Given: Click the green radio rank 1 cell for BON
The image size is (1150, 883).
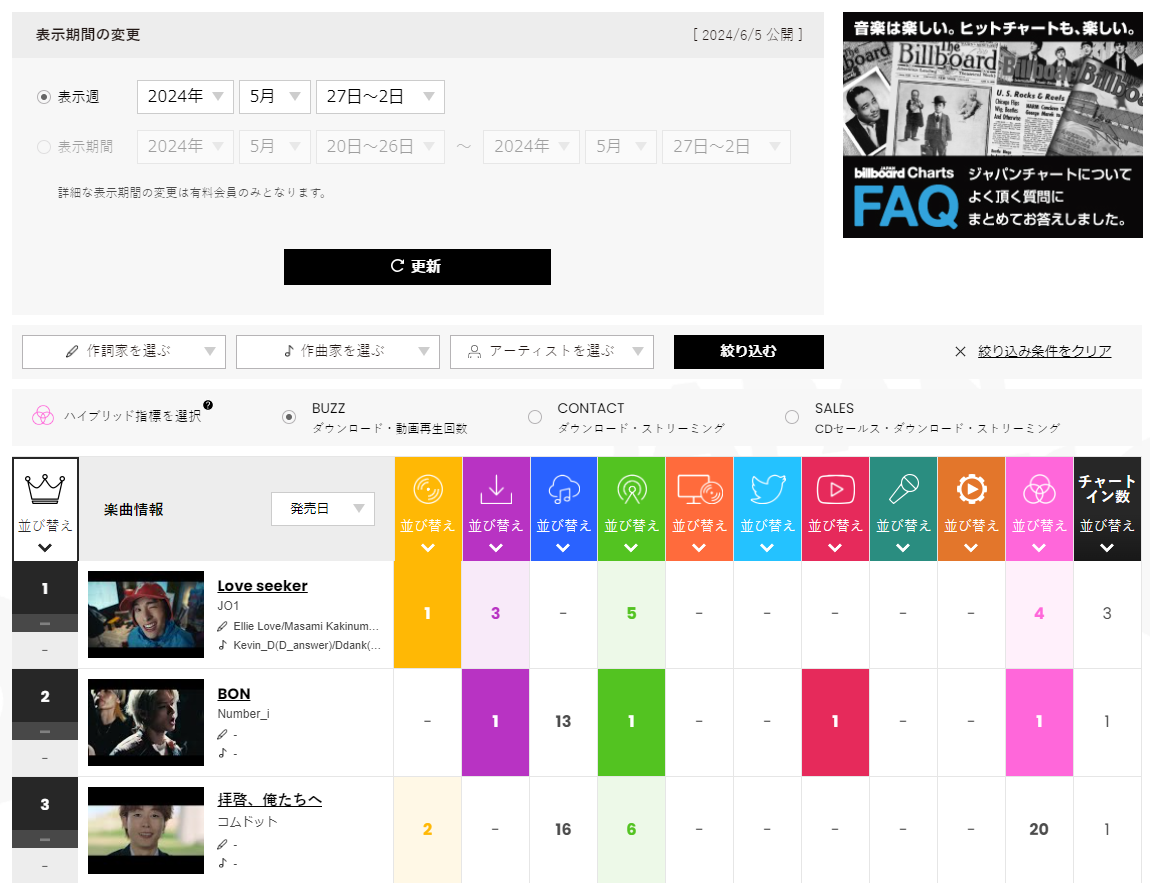Looking at the screenshot, I should pyautogui.click(x=631, y=722).
